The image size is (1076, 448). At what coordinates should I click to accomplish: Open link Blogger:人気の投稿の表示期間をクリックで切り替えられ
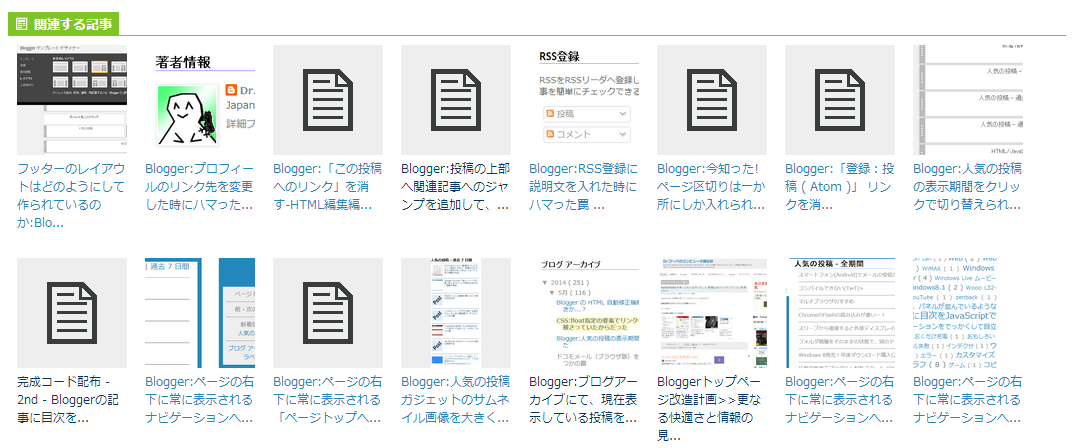(968, 187)
